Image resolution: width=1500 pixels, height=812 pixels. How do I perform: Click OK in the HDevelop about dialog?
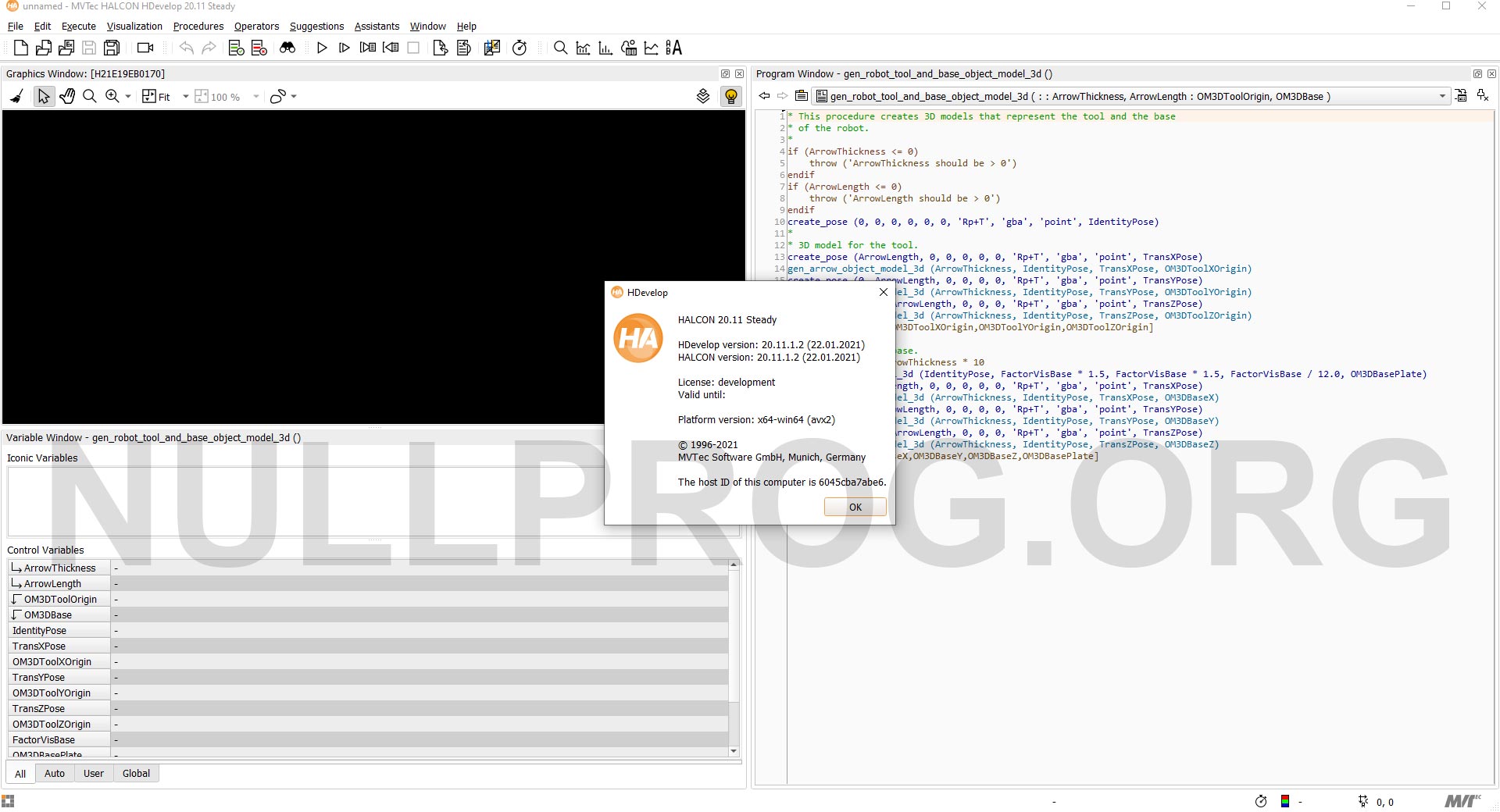[x=855, y=507]
